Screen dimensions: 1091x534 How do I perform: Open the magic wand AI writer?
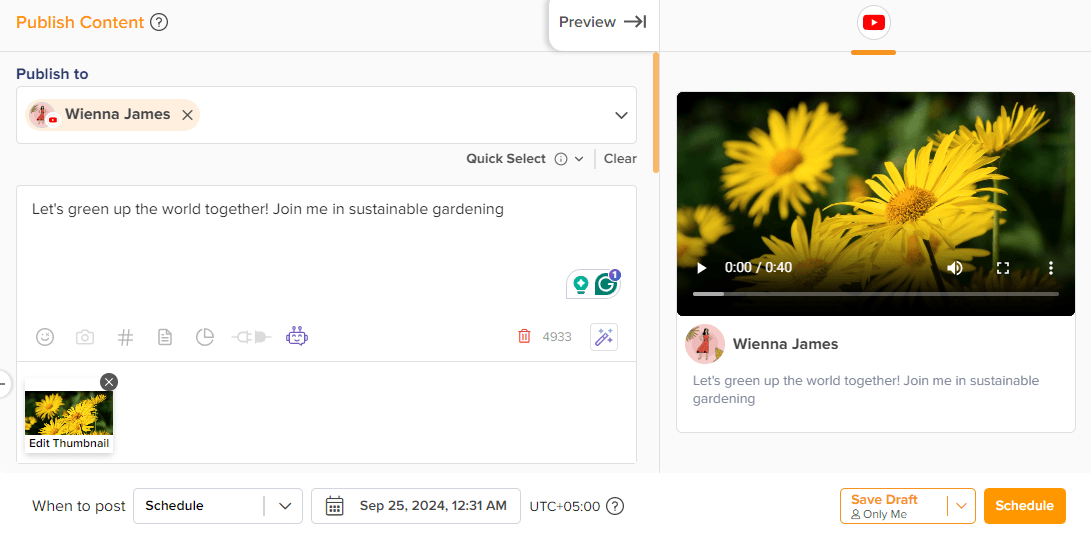point(604,337)
